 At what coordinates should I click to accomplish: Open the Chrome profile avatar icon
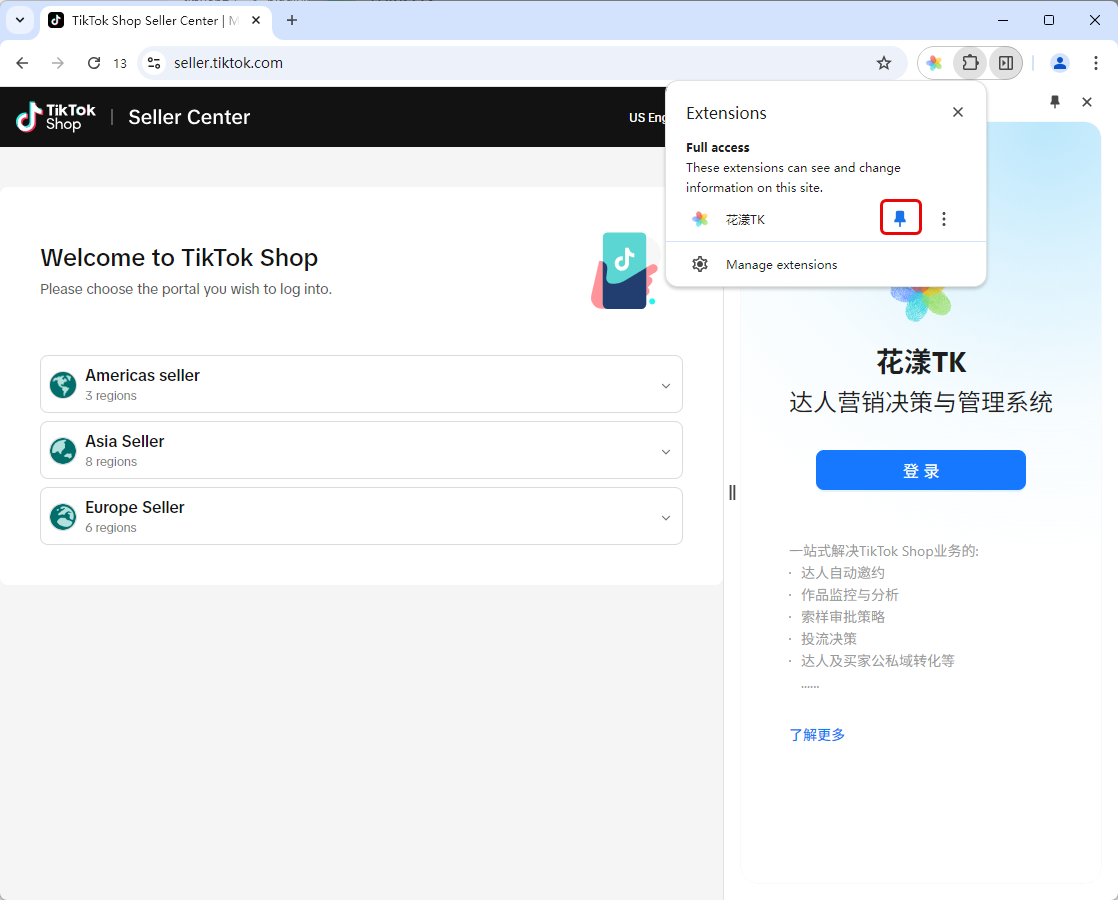click(x=1060, y=63)
